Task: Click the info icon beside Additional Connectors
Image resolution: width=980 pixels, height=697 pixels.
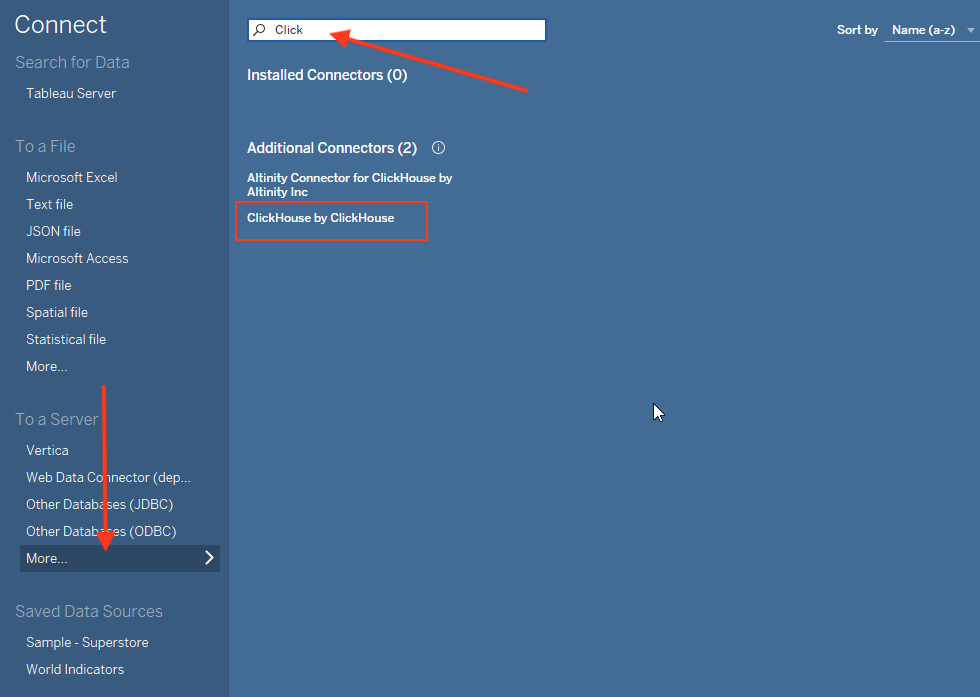Action: click(438, 147)
